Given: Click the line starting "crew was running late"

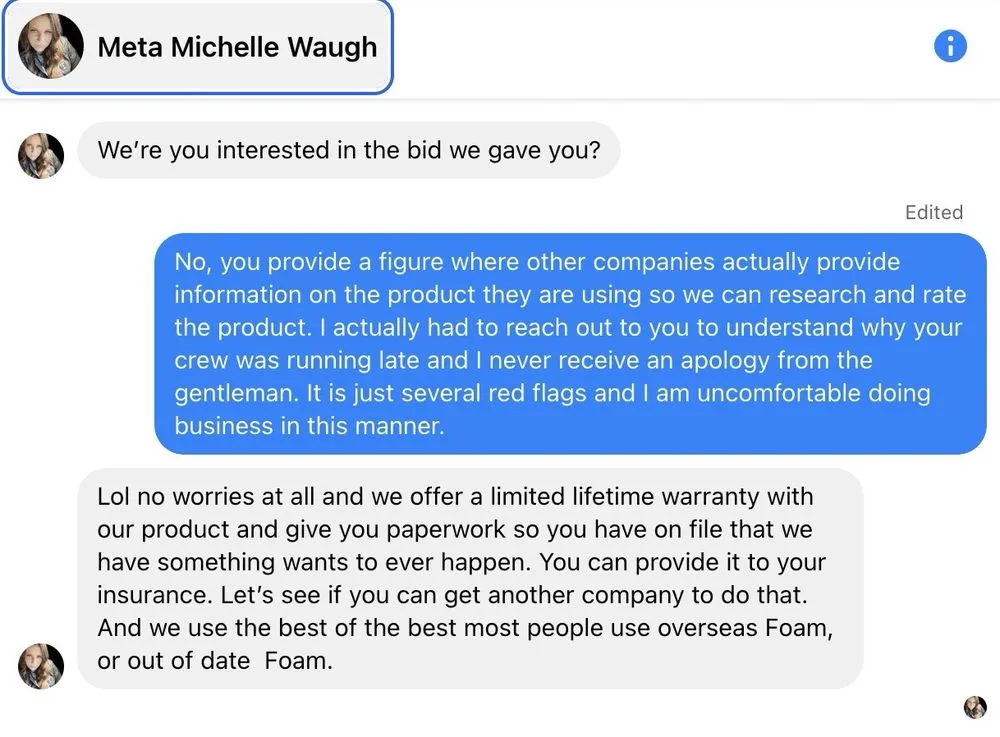Looking at the screenshot, I should pos(523,360).
